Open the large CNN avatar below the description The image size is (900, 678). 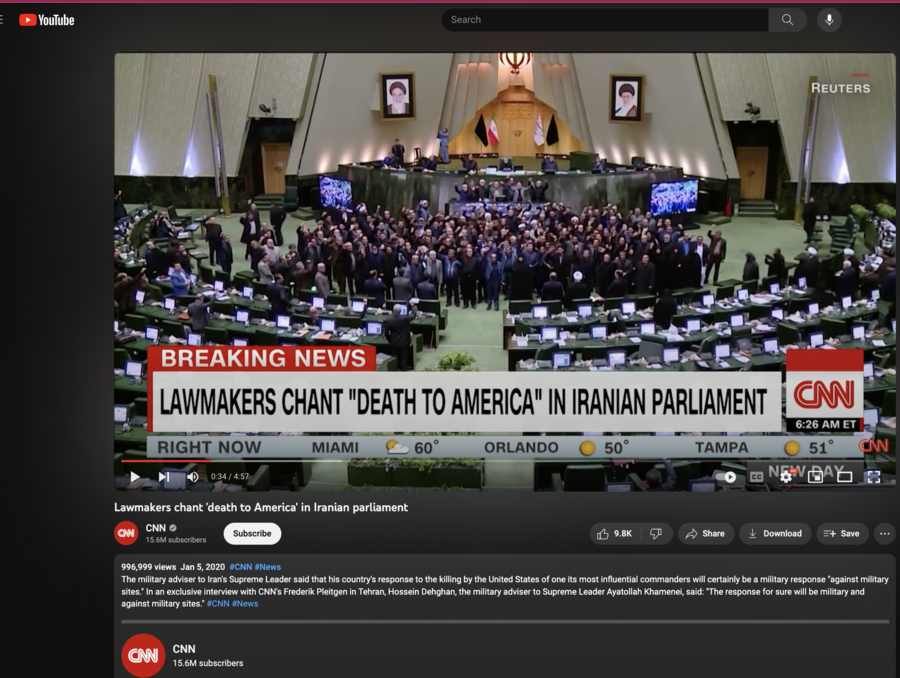click(x=143, y=655)
